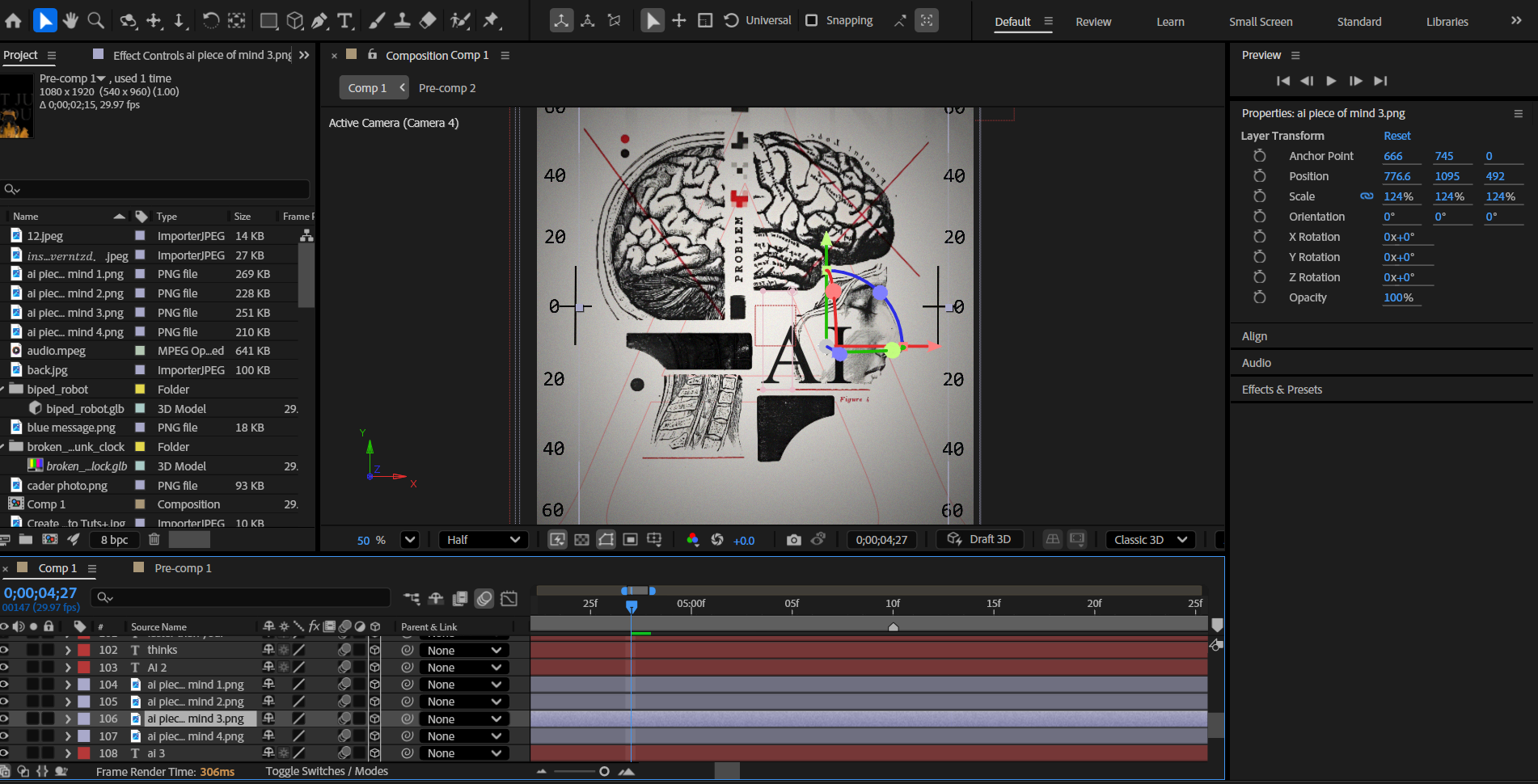
Task: Expand layer 104 properties
Action: tap(68, 685)
